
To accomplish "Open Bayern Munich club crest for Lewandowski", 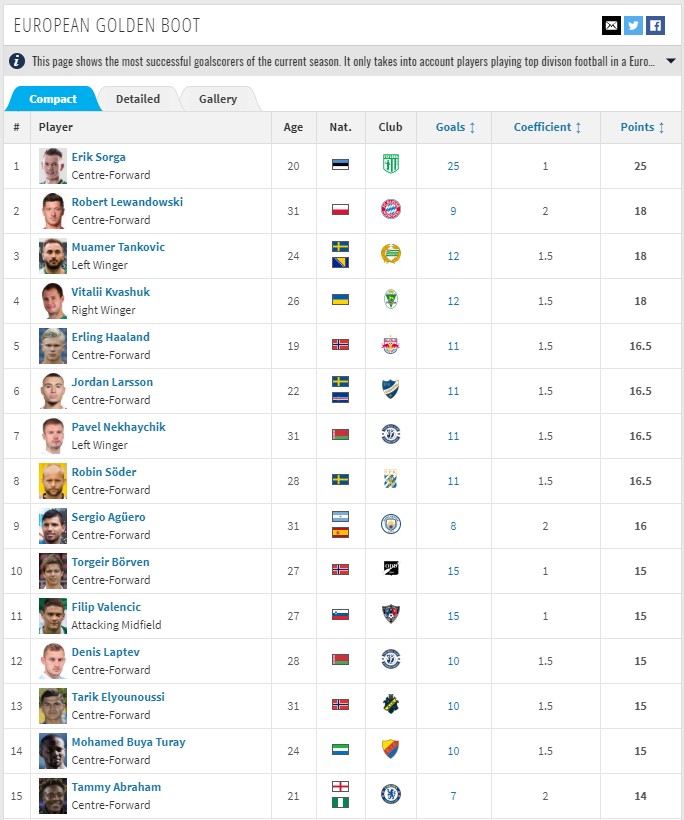I will coord(391,210).
